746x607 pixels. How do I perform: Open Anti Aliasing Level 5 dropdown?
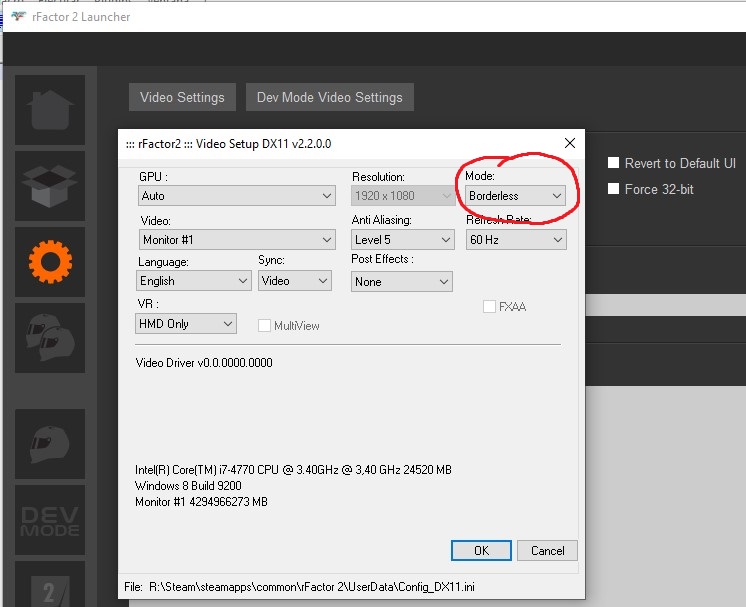pyautogui.click(x=402, y=239)
